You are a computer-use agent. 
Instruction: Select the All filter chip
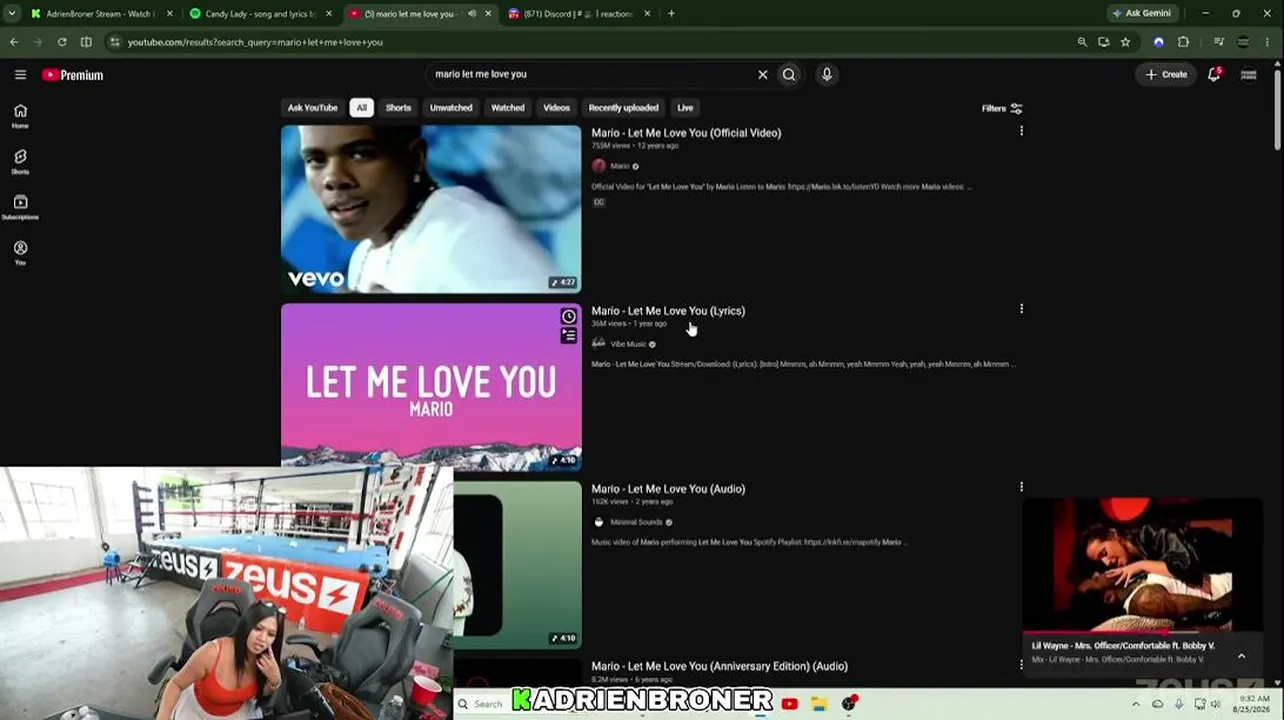(362, 108)
